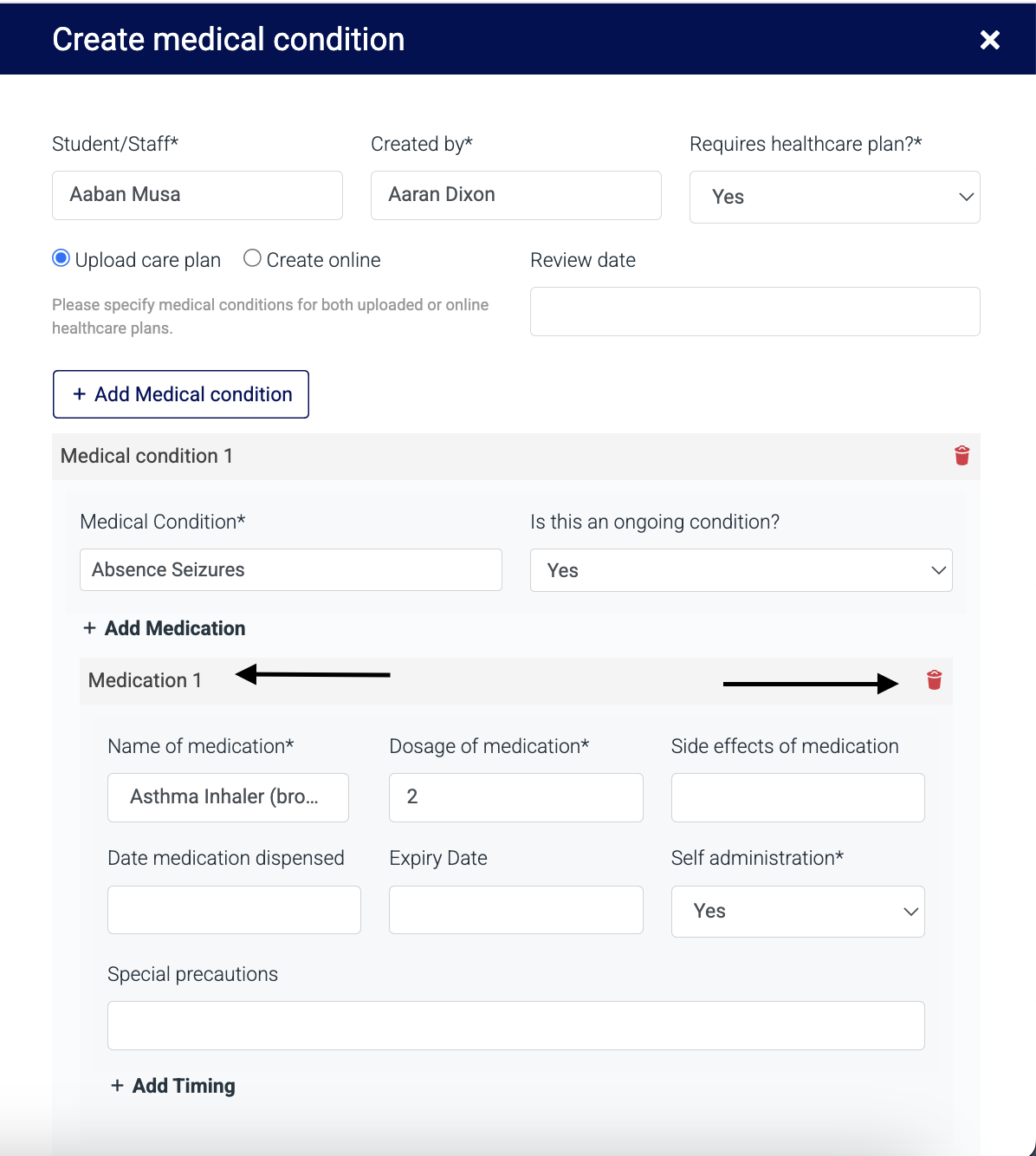This screenshot has width=1036, height=1156.
Task: Click the "Requires healthcare plan?*" label
Action: tap(806, 144)
